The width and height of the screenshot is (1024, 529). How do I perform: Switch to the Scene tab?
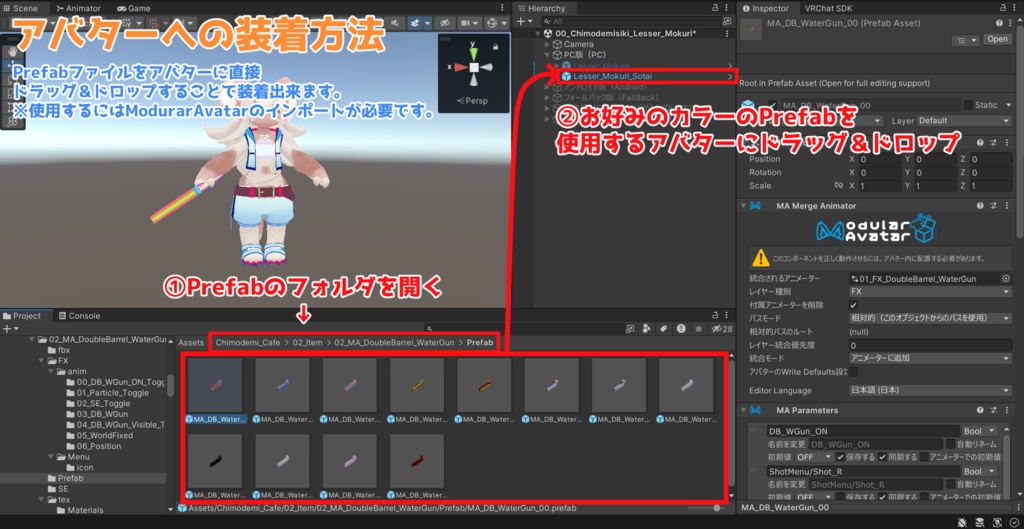[x=22, y=8]
